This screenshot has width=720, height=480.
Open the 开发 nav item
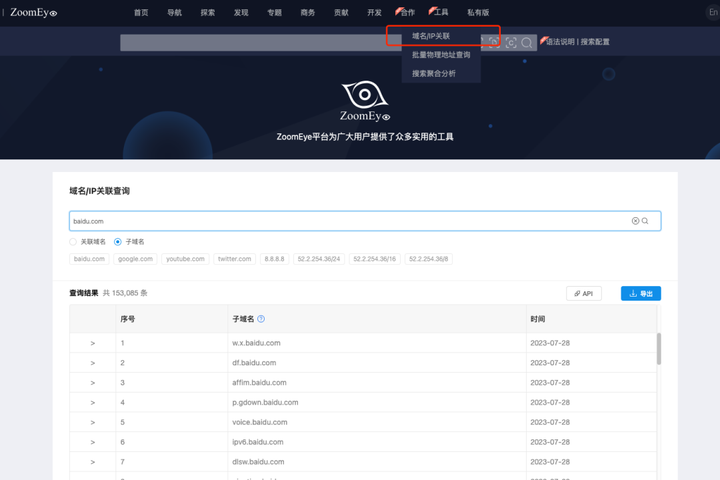[x=374, y=12]
